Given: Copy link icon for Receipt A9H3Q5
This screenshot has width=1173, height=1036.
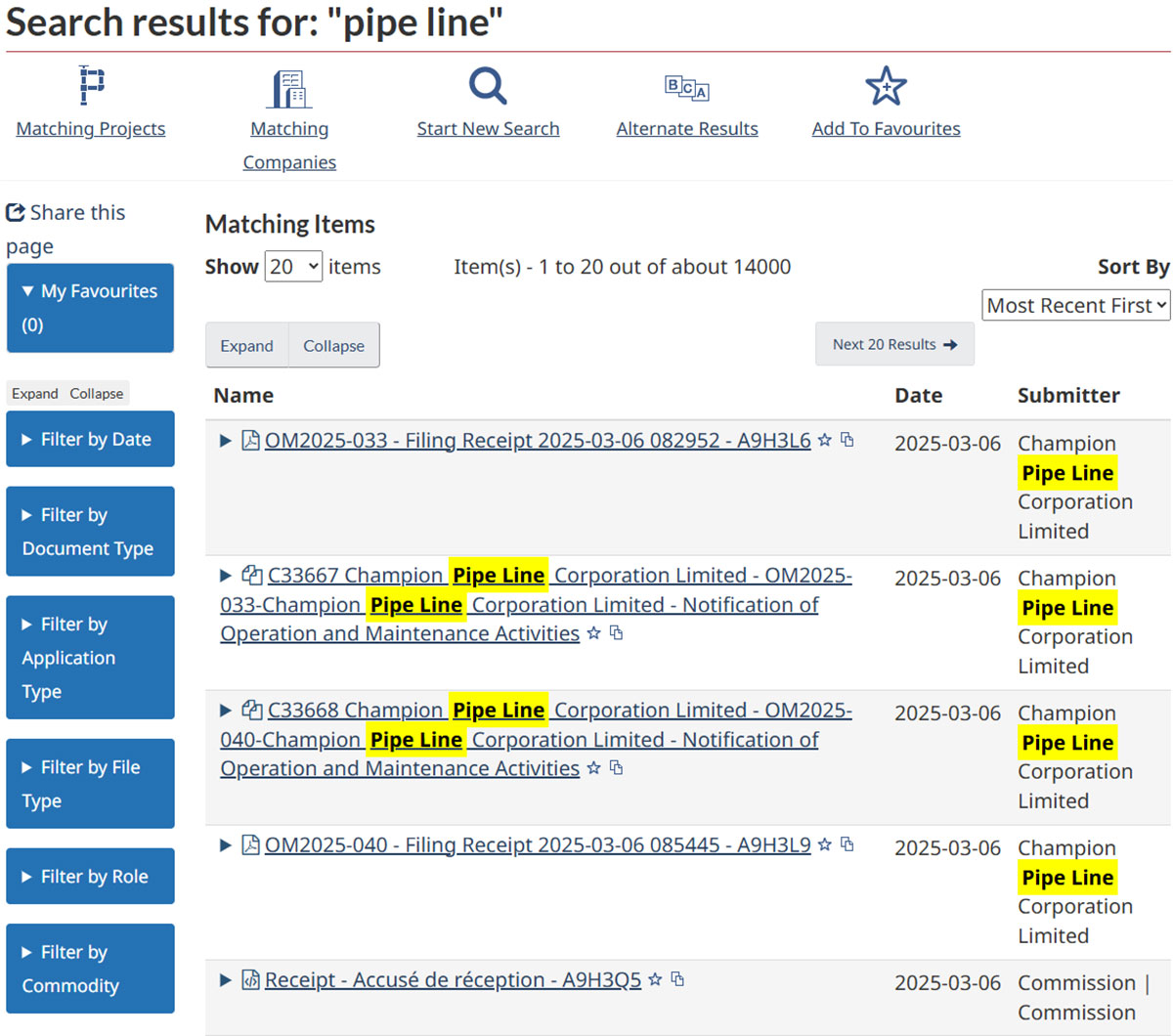Looking at the screenshot, I should click(677, 979).
